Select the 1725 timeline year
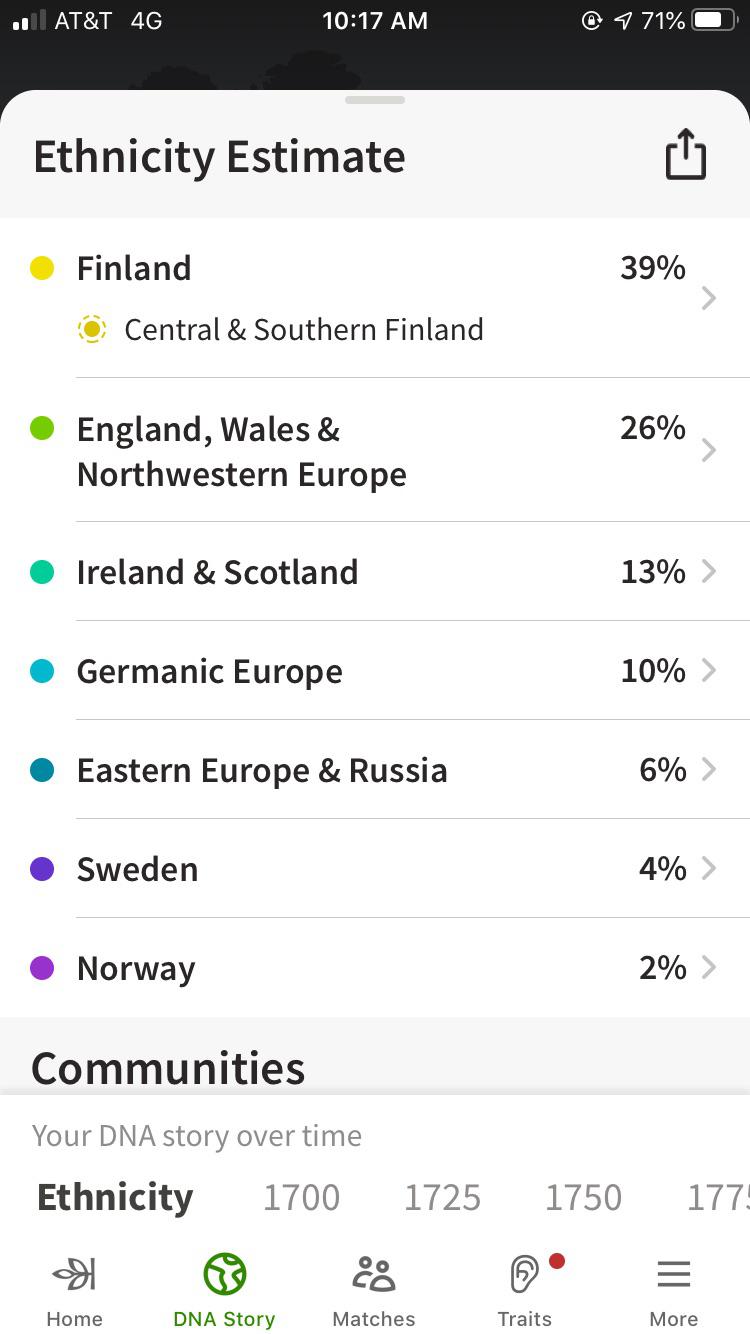Screen dimensions: 750x1334 (442, 1197)
